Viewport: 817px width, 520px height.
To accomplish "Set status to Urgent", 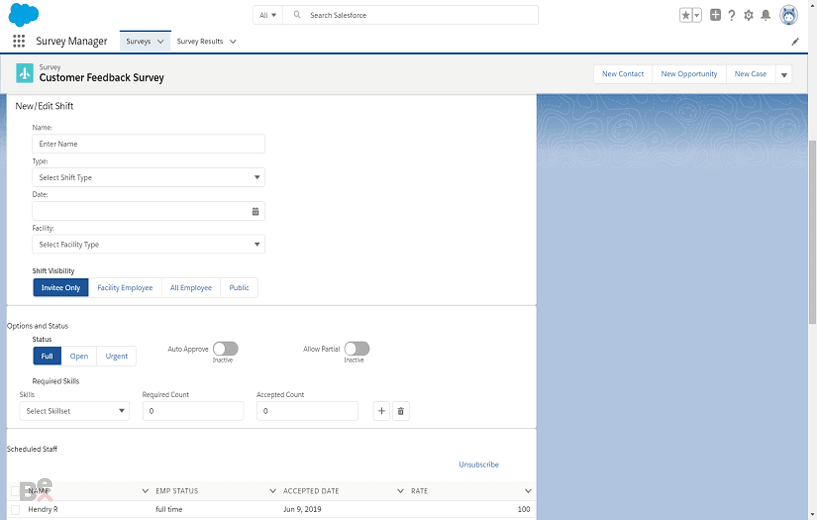I will coord(117,356).
